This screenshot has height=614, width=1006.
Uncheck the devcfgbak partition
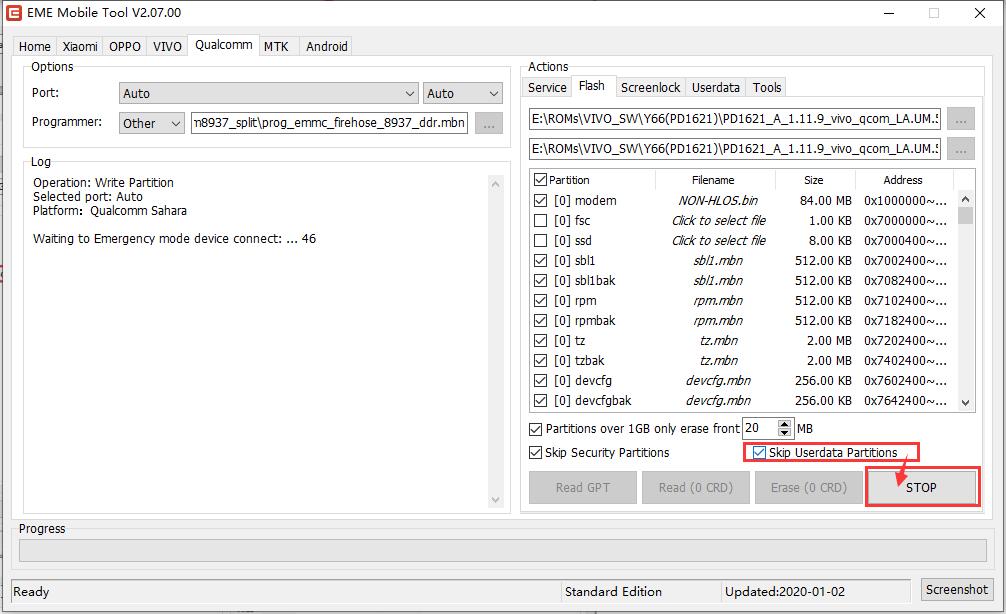pyautogui.click(x=541, y=400)
